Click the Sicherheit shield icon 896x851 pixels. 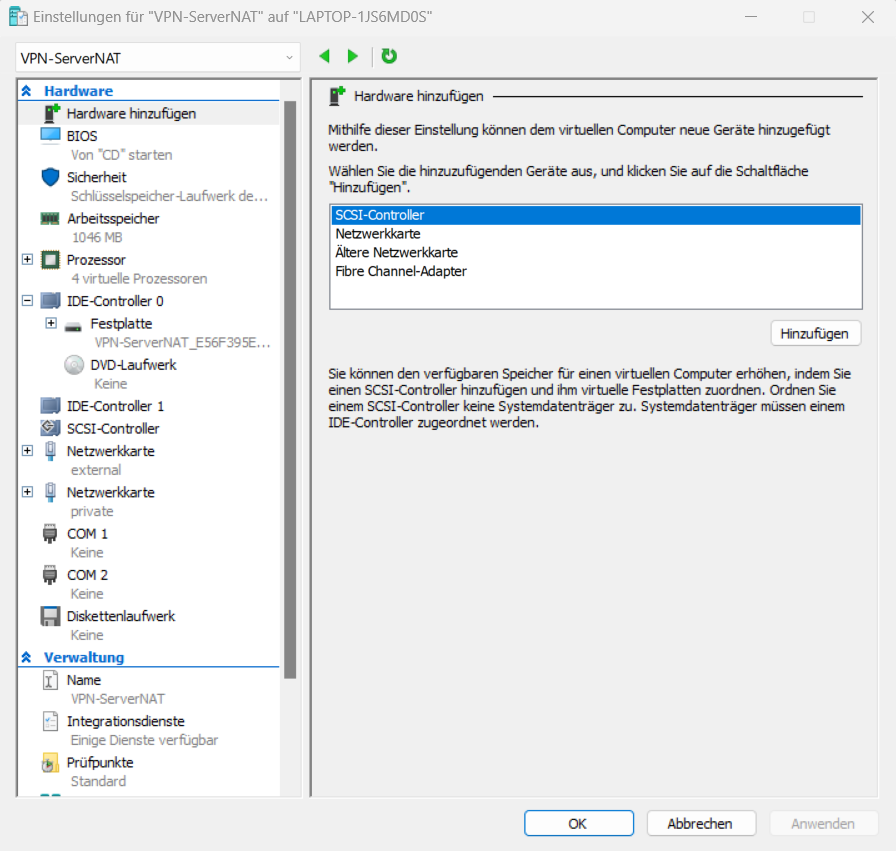(x=50, y=177)
